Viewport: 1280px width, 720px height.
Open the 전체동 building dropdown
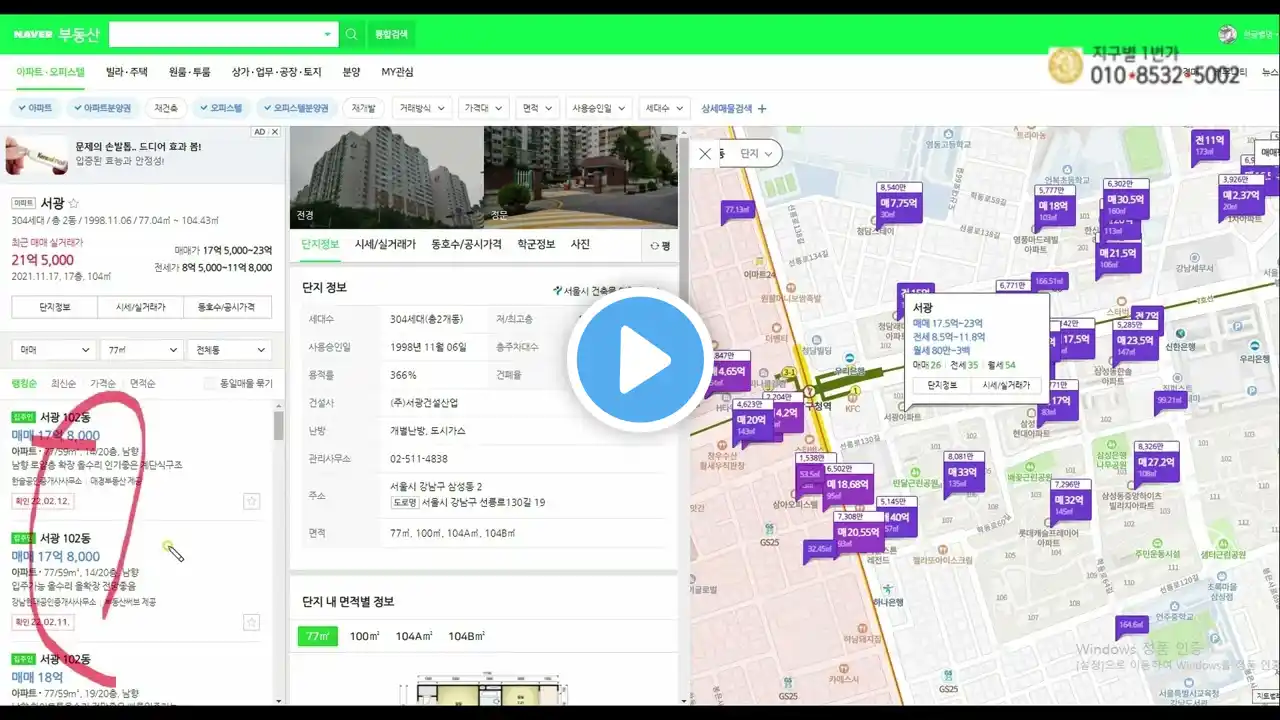click(x=229, y=350)
